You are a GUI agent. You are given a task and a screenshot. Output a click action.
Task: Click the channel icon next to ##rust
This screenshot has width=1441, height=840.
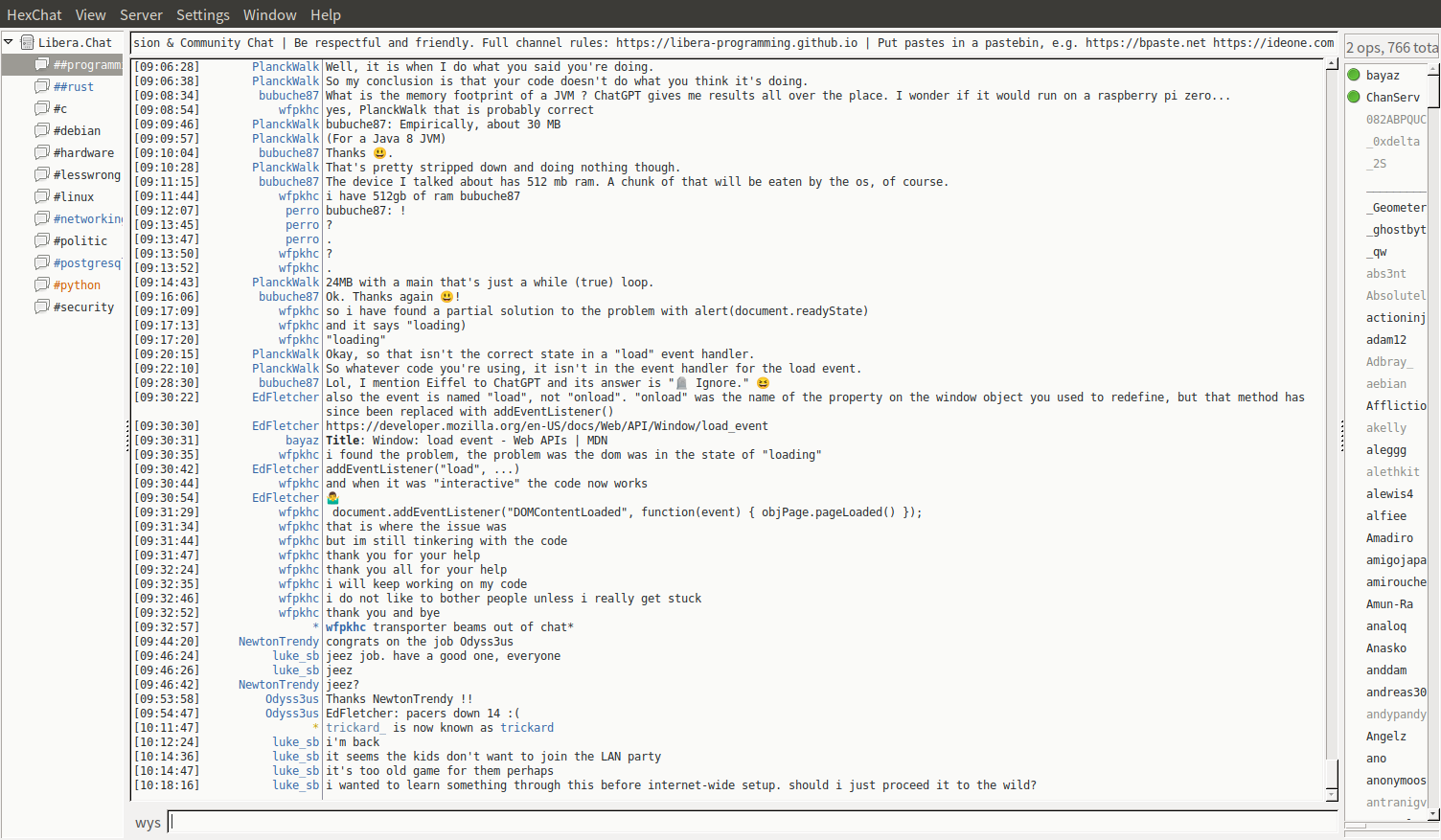click(41, 86)
